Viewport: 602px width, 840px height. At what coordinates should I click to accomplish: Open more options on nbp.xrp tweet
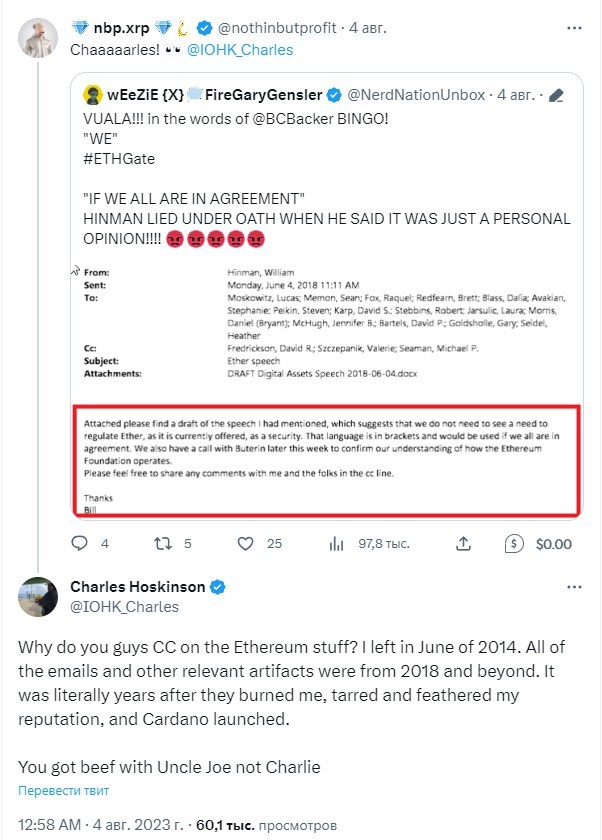(574, 28)
